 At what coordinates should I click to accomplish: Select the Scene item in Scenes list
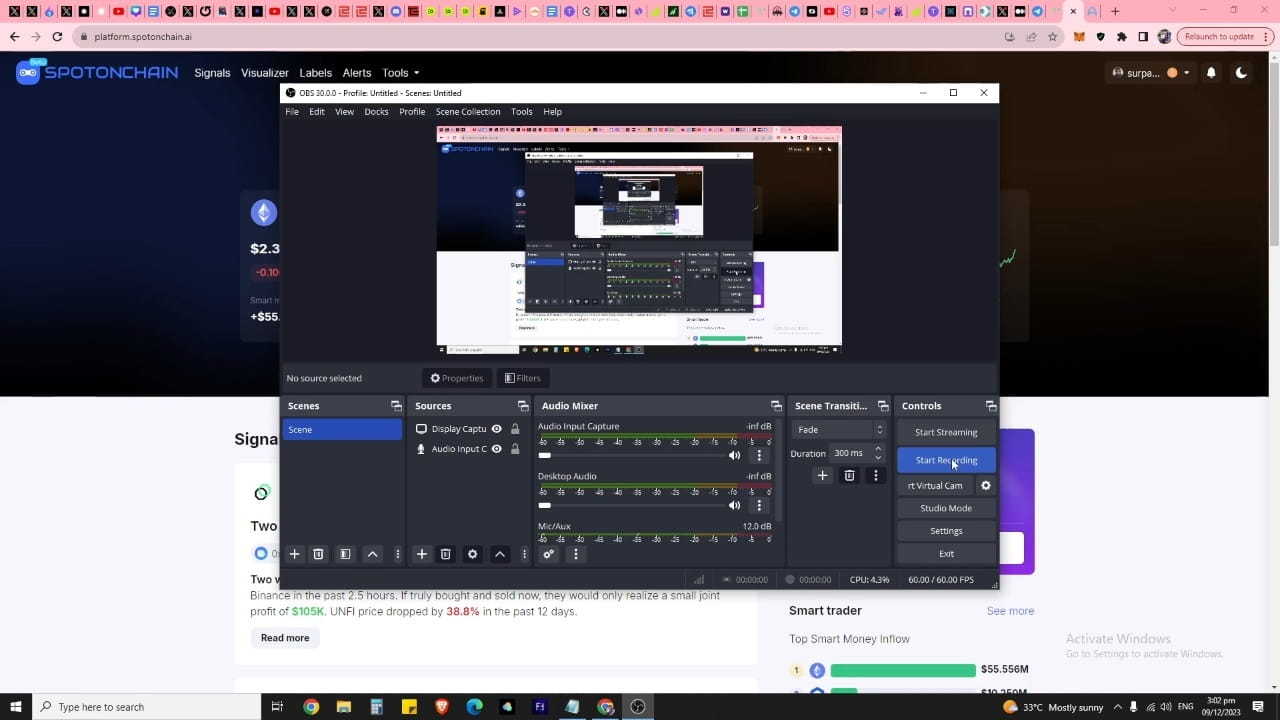tap(342, 430)
